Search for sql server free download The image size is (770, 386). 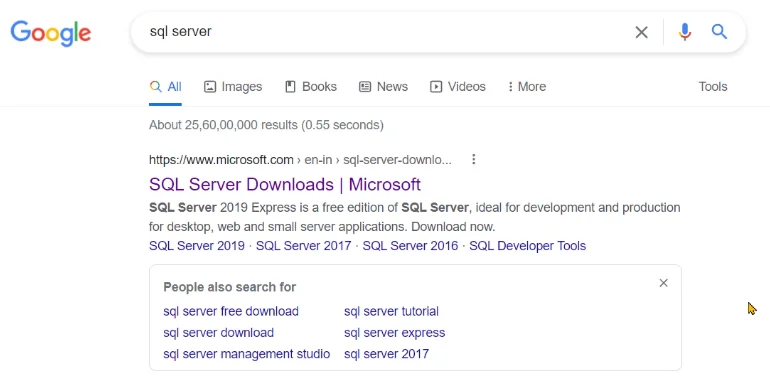click(231, 311)
